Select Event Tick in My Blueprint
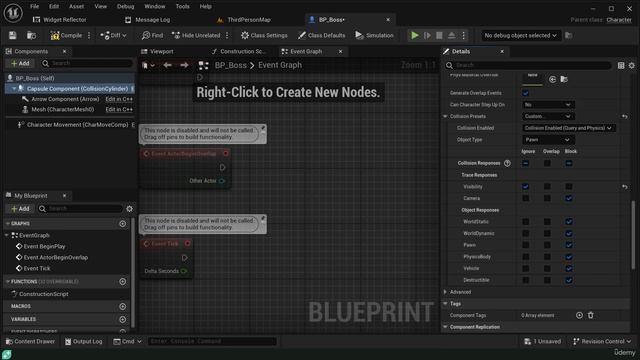This screenshot has width=640, height=360. (x=37, y=269)
